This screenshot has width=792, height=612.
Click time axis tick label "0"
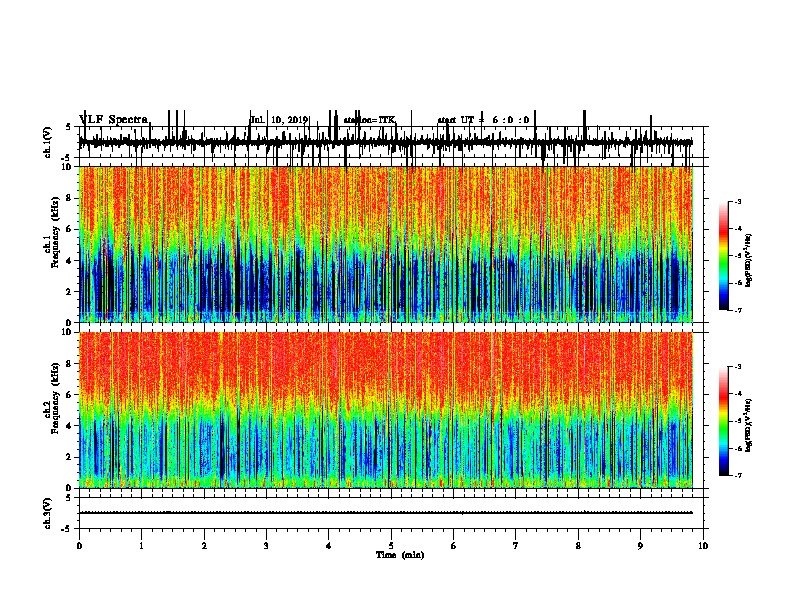[79, 546]
